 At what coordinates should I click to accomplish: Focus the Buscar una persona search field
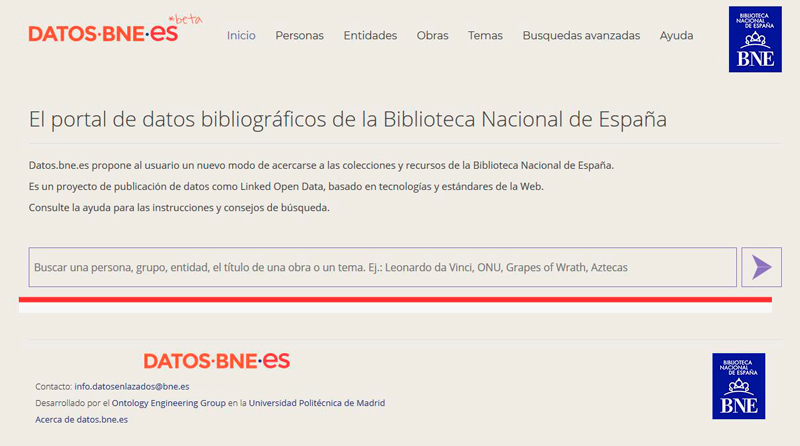(383, 267)
